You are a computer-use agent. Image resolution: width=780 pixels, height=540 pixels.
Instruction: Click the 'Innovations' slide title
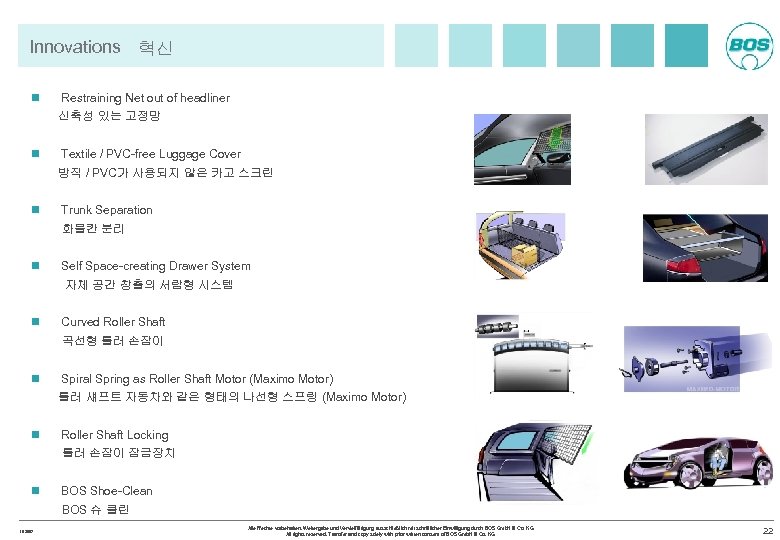coord(75,47)
